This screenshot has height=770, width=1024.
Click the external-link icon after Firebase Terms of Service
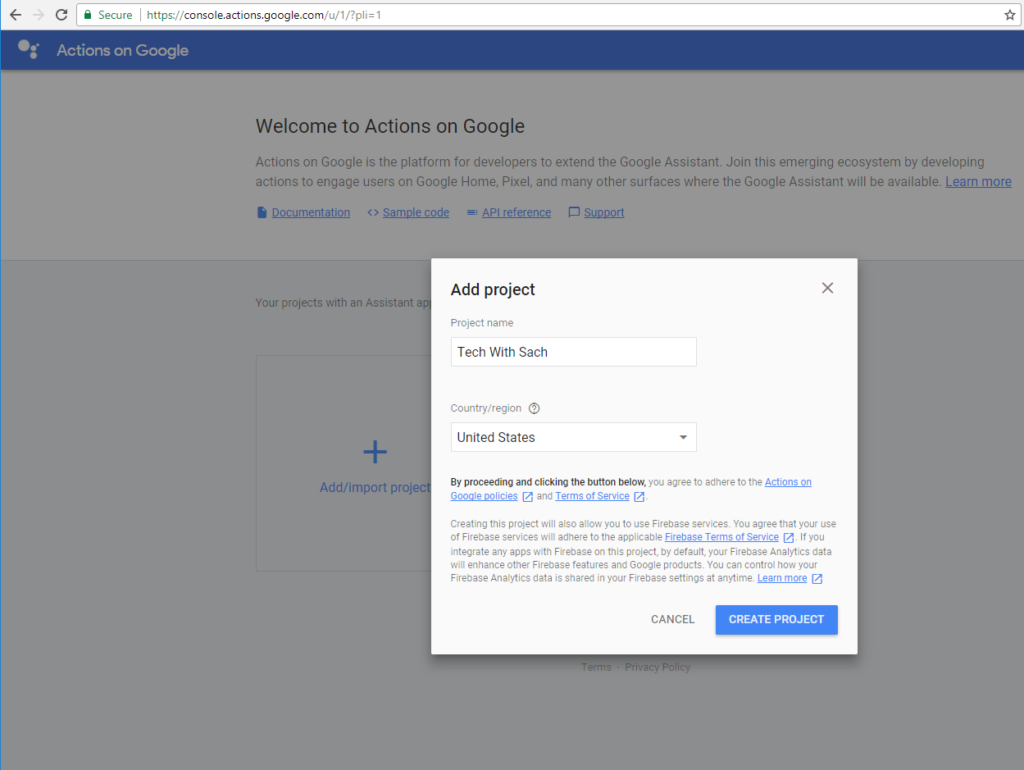pyautogui.click(x=789, y=537)
